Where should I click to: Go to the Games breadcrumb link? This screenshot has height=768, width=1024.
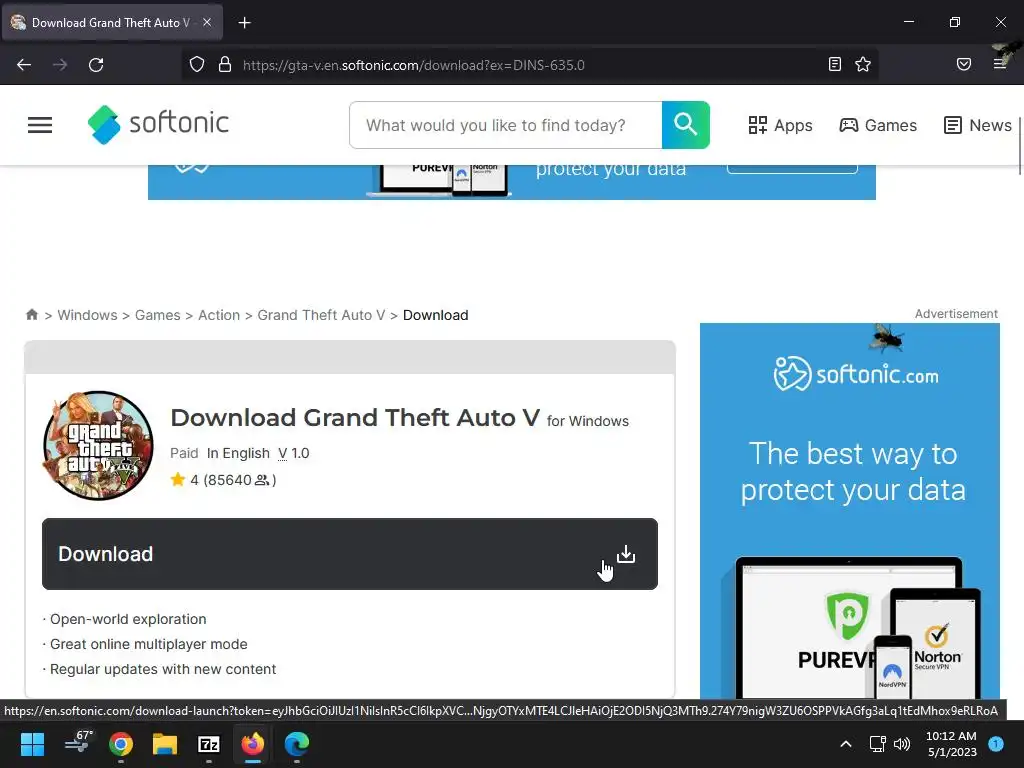(157, 315)
